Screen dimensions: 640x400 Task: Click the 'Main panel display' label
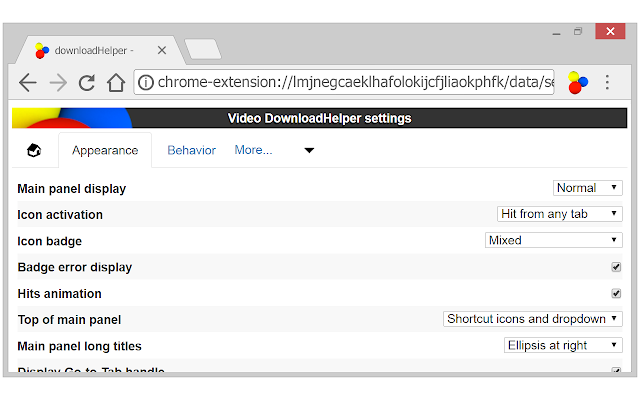pyautogui.click(x=72, y=189)
